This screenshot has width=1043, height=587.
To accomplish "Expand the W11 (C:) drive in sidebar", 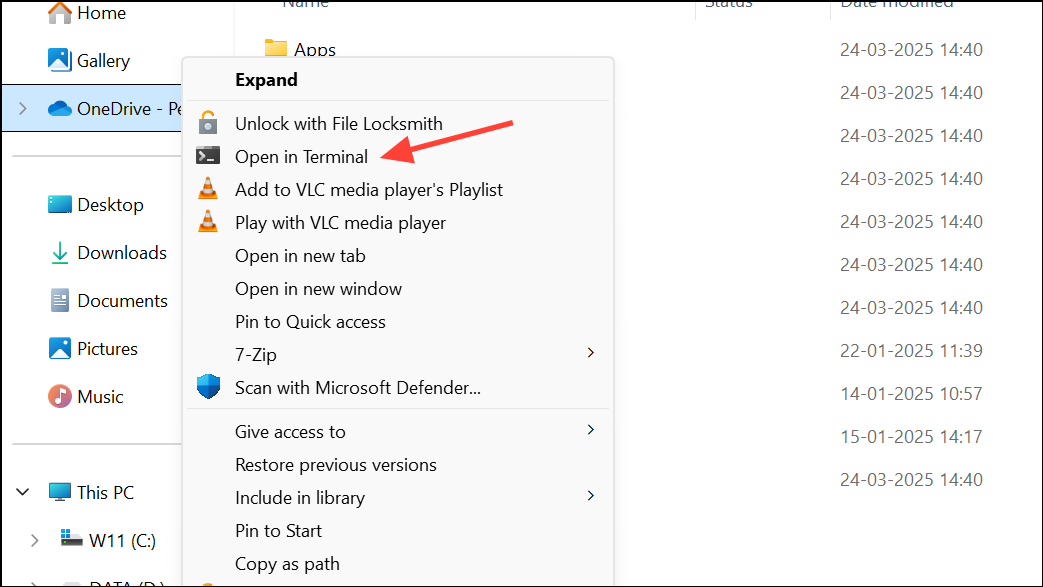I will click(x=35, y=540).
